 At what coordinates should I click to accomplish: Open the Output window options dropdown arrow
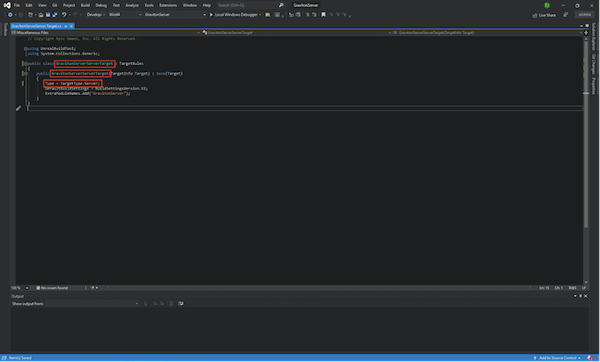tap(575, 296)
